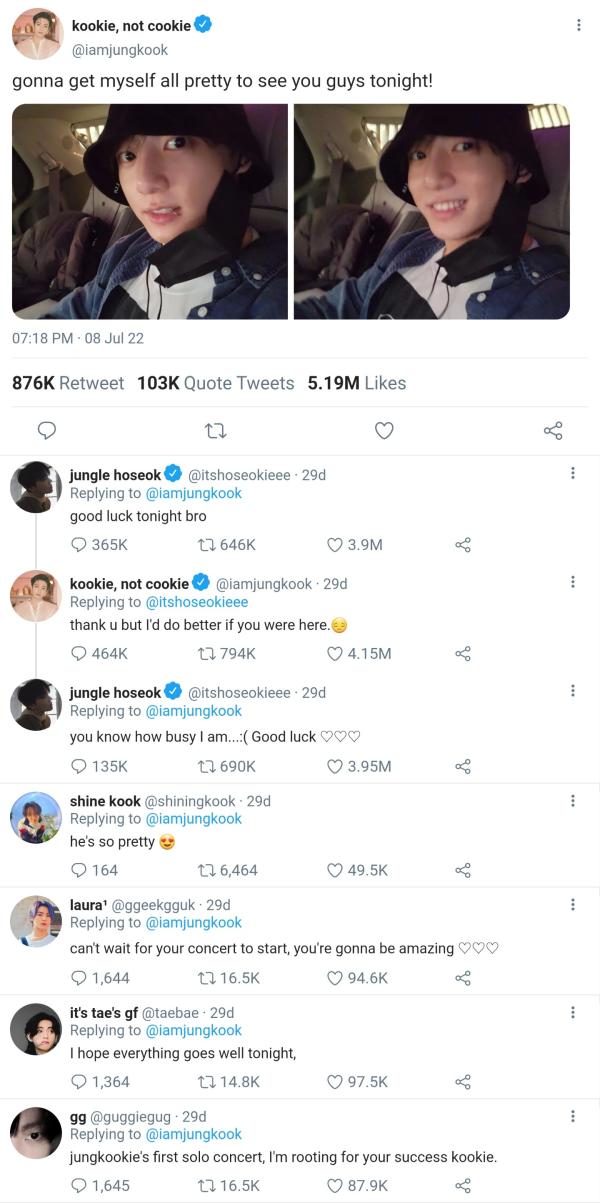View the 5.19M Likes list
Viewport: 600px width, 1203px height.
357,383
